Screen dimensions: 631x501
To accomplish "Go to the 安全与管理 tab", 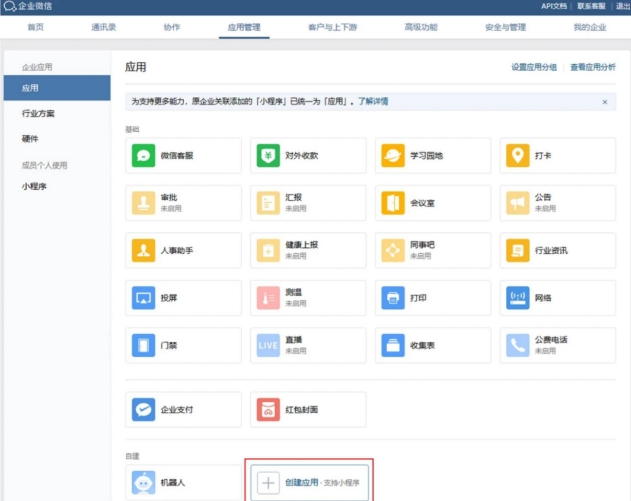I will 505,27.
